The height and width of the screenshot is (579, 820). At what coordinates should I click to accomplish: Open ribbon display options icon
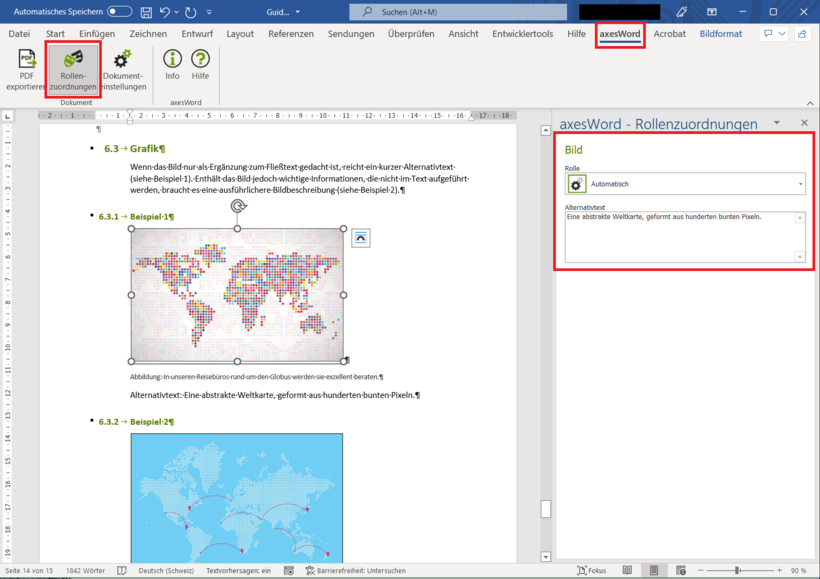click(712, 12)
